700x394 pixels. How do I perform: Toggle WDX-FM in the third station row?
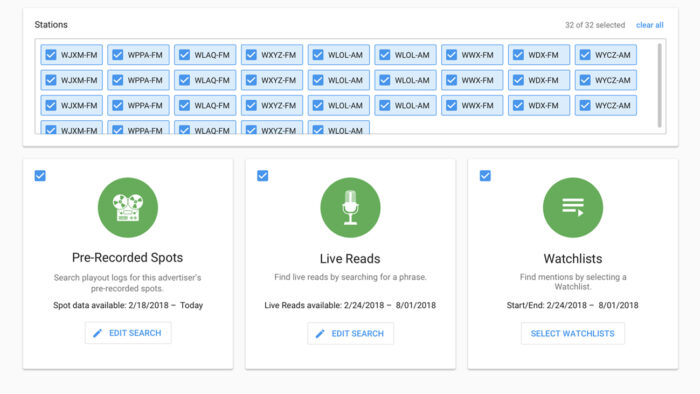539,105
